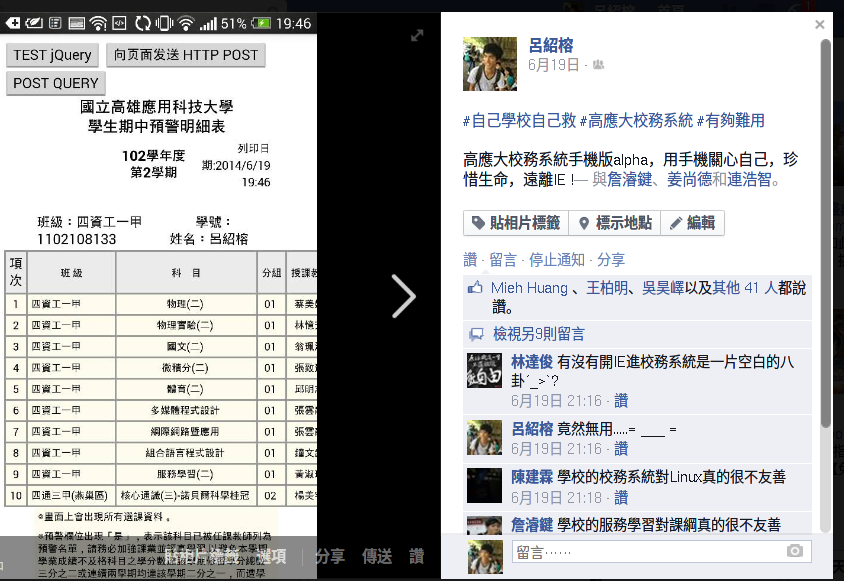
Task: Click the 6月19日 post date link
Action: (553, 65)
